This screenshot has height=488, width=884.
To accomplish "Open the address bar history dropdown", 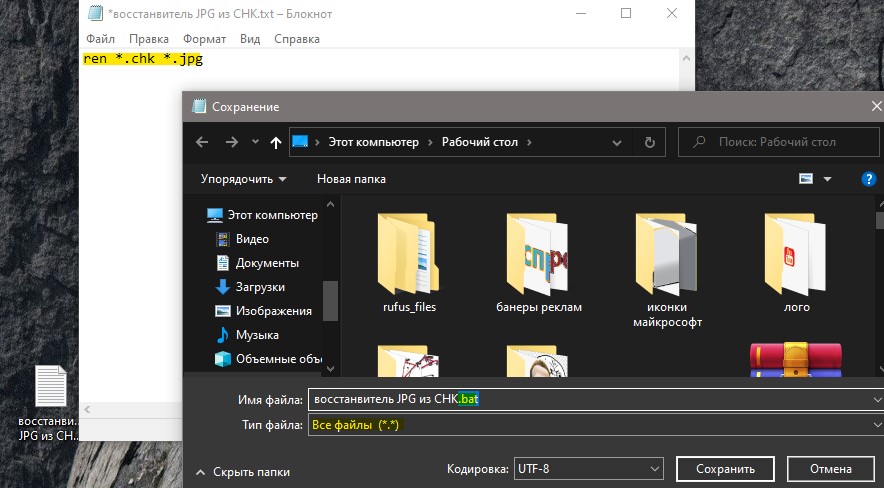I will pos(617,143).
